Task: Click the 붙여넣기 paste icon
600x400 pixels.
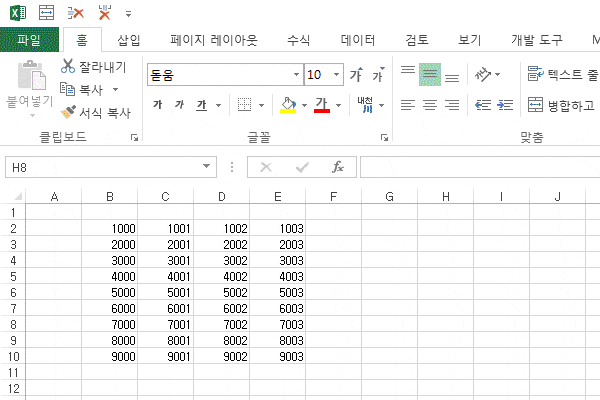Action: click(x=31, y=75)
